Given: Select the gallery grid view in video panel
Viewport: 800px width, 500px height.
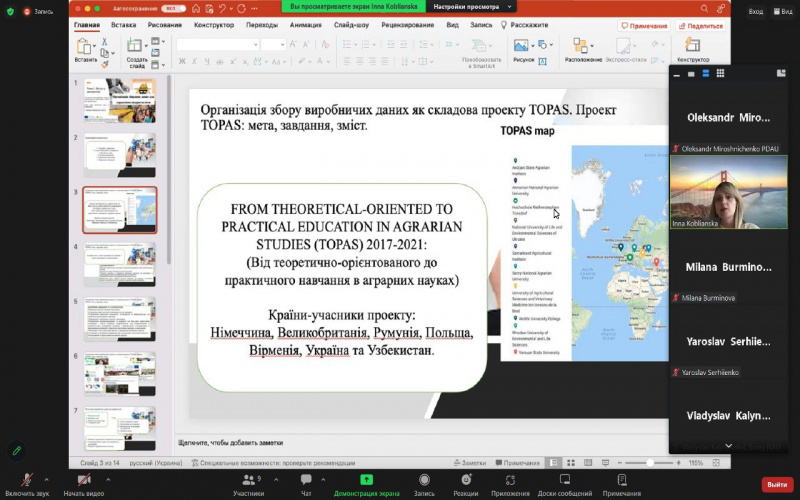Looking at the screenshot, I should (x=720, y=73).
